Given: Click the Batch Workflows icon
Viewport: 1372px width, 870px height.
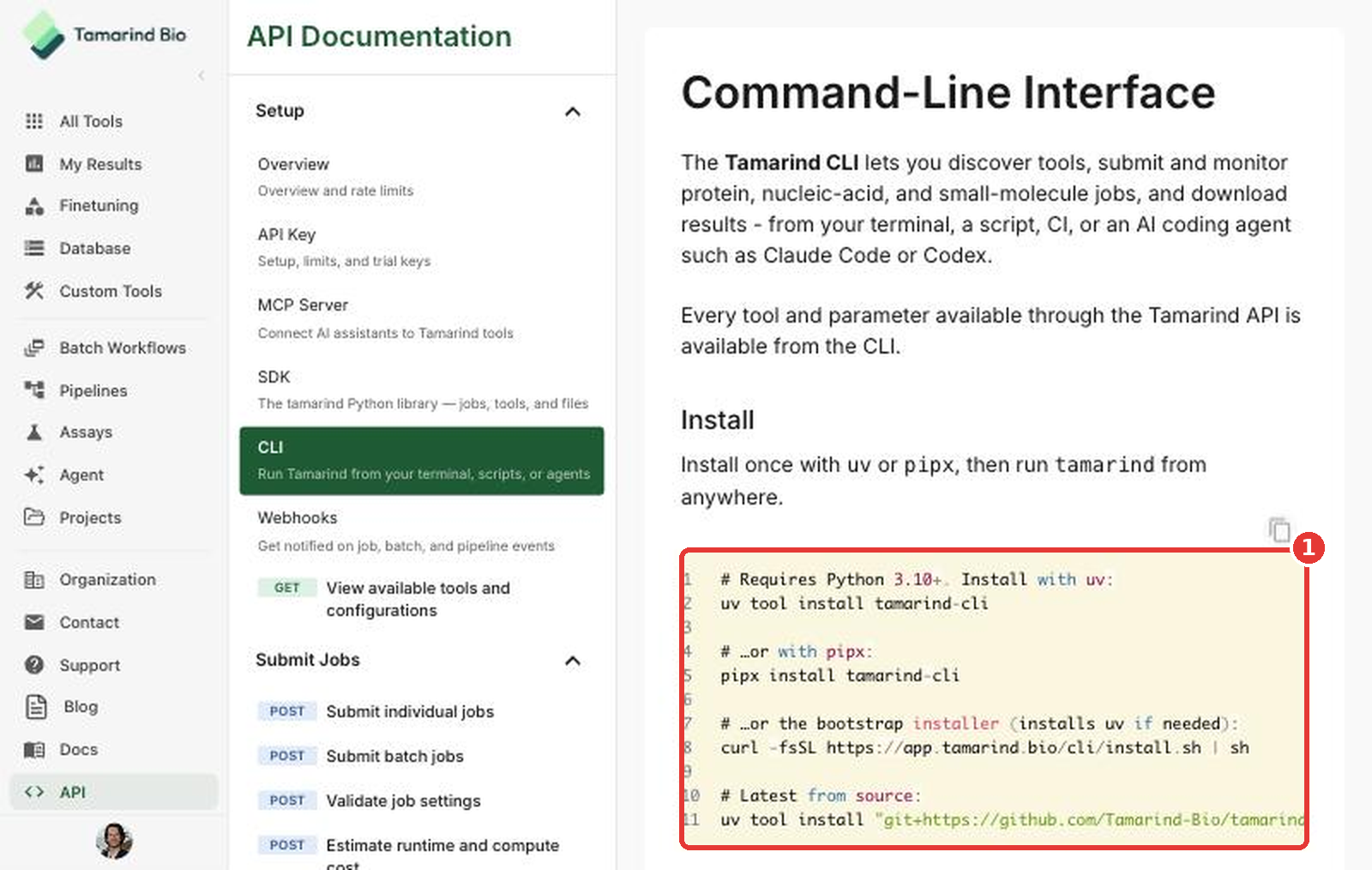Looking at the screenshot, I should [x=34, y=347].
